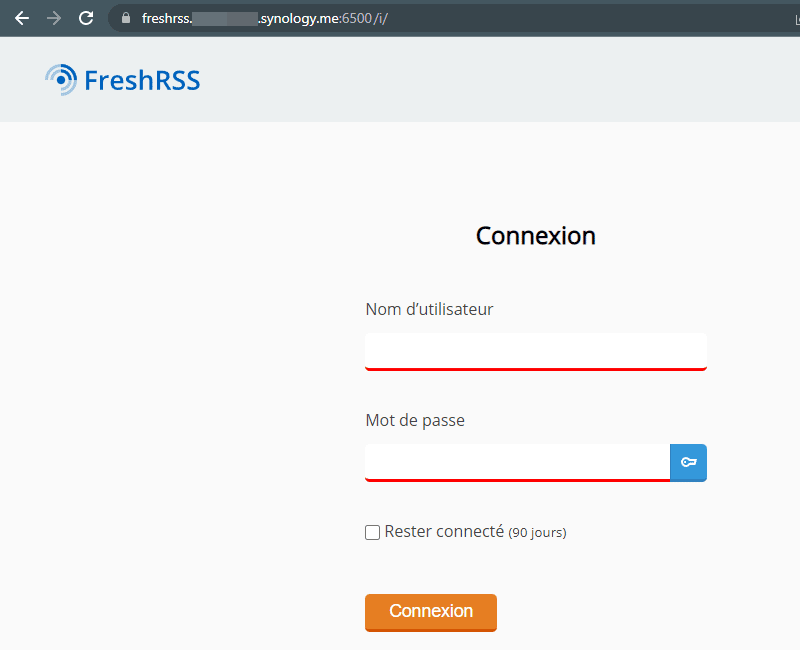Click the browser reload icon

[x=86, y=17]
